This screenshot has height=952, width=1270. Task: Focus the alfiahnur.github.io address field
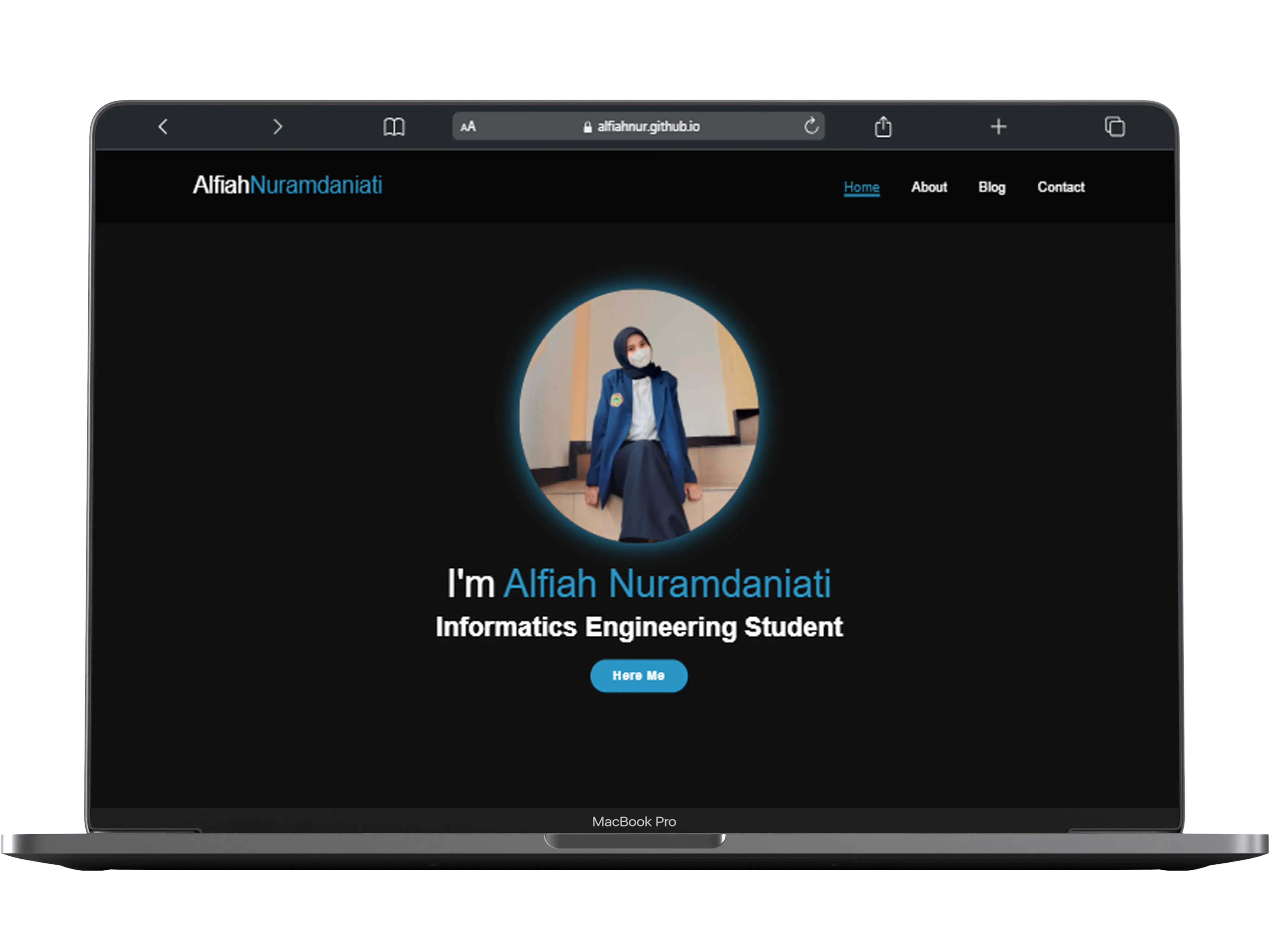tap(639, 126)
